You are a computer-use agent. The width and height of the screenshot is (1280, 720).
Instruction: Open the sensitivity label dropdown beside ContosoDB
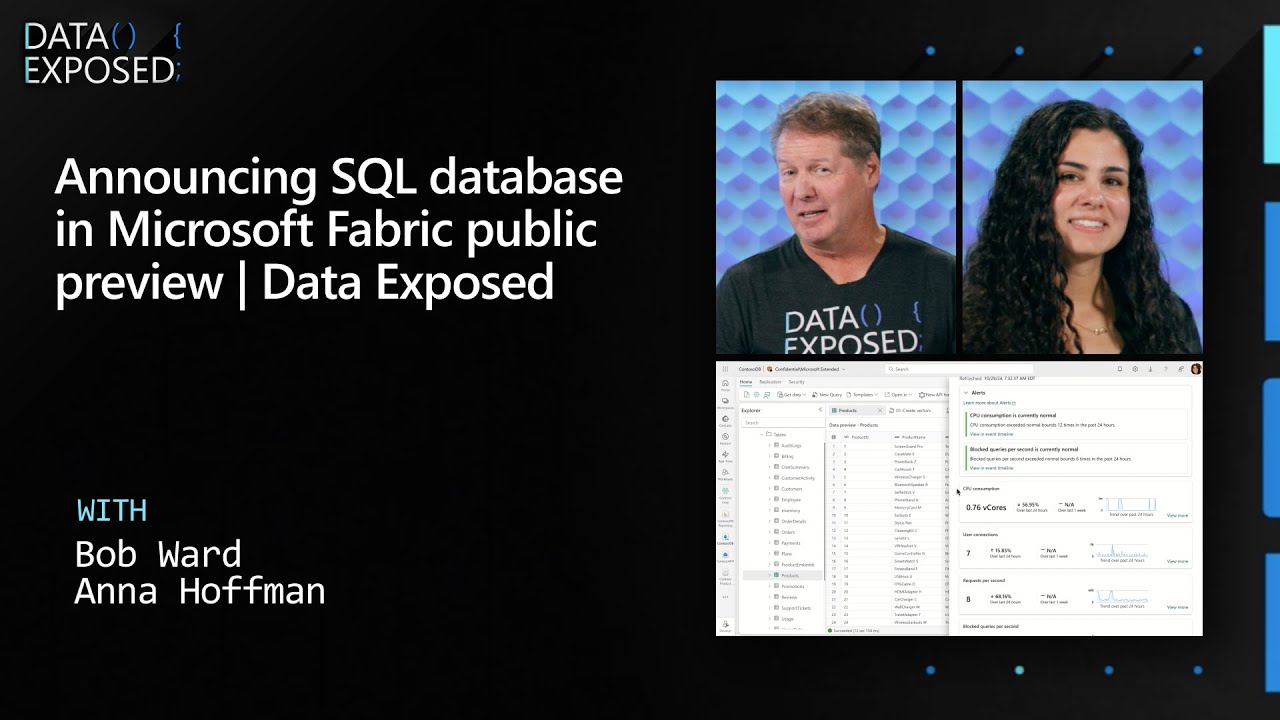click(x=843, y=369)
